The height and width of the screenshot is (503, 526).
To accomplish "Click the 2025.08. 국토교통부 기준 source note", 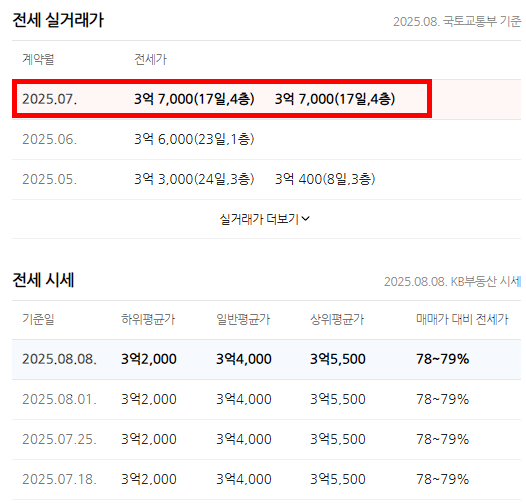I will click(x=457, y=21).
